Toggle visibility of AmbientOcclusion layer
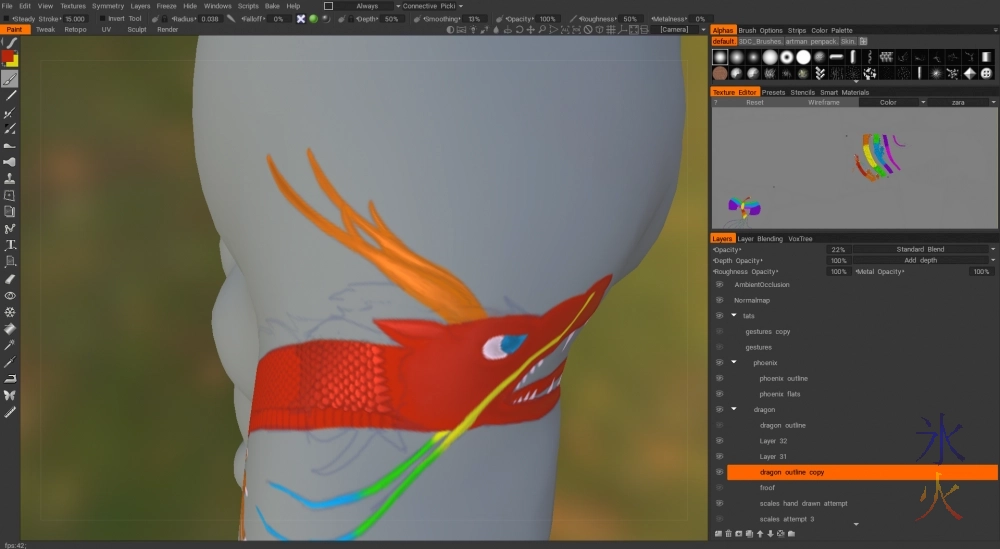The image size is (1000, 549). tap(718, 285)
